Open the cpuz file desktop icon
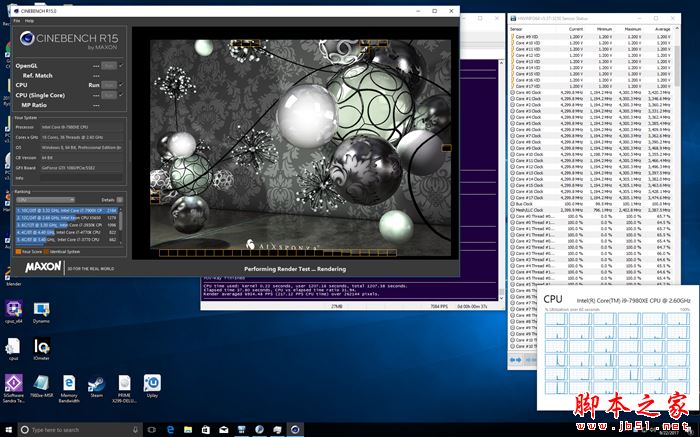This screenshot has height=437, width=700. (13, 349)
